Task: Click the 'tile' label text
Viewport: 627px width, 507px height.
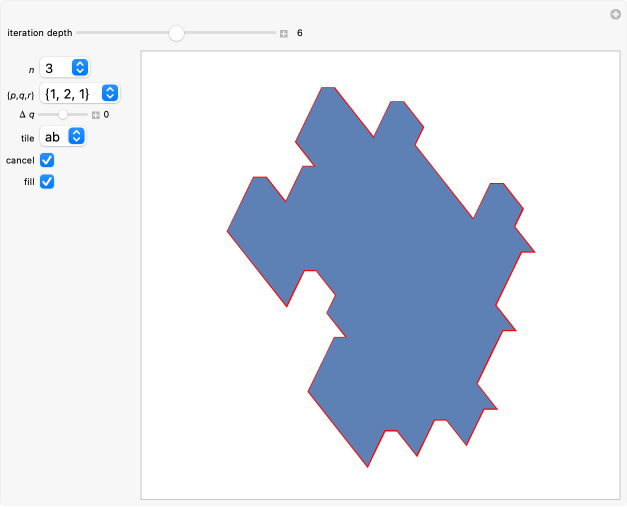Action: [27, 137]
